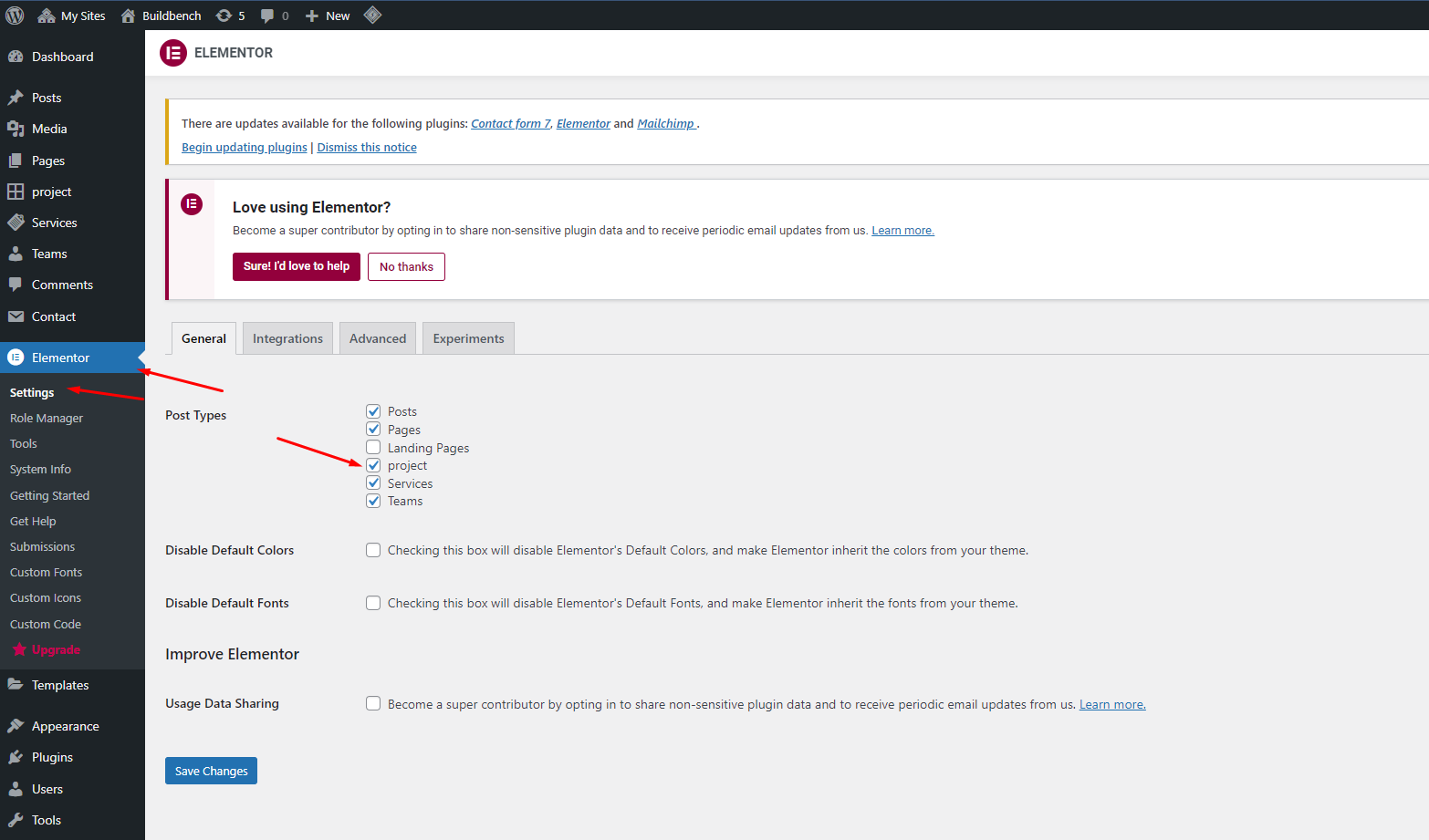
Task: Open Custom Code submenu item
Action: pyautogui.click(x=46, y=624)
